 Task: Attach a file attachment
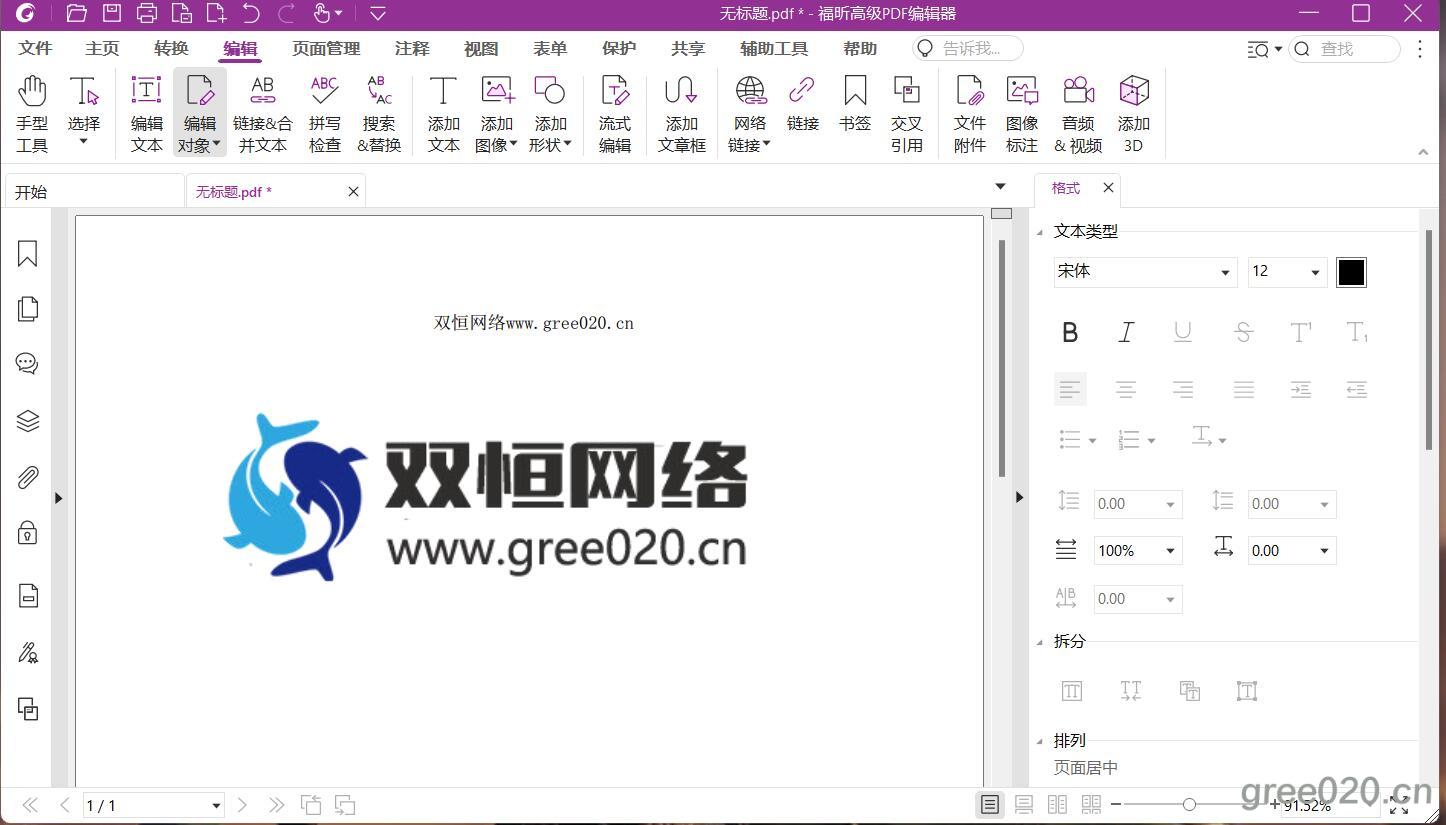(969, 113)
